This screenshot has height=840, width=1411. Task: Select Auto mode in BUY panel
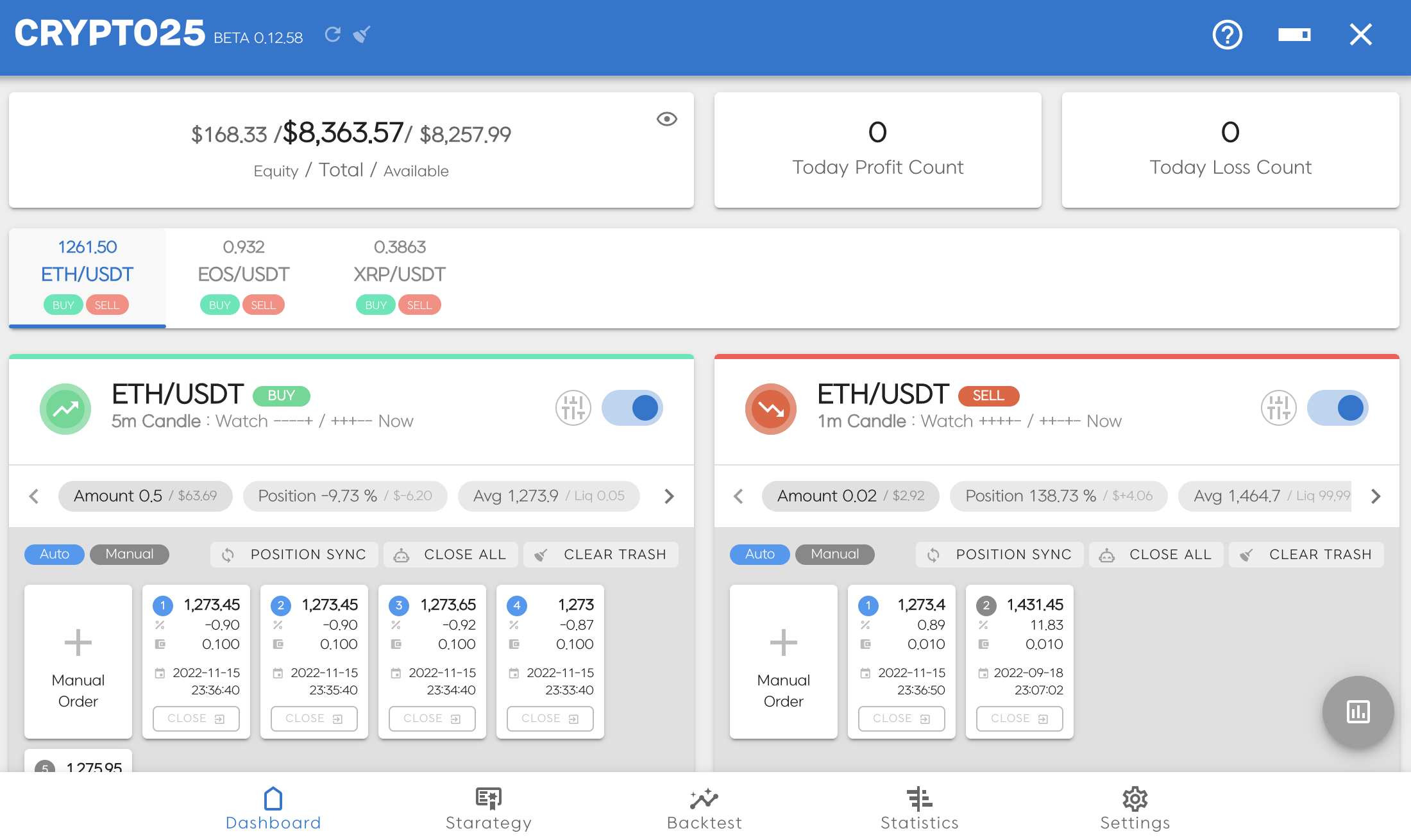tap(55, 554)
